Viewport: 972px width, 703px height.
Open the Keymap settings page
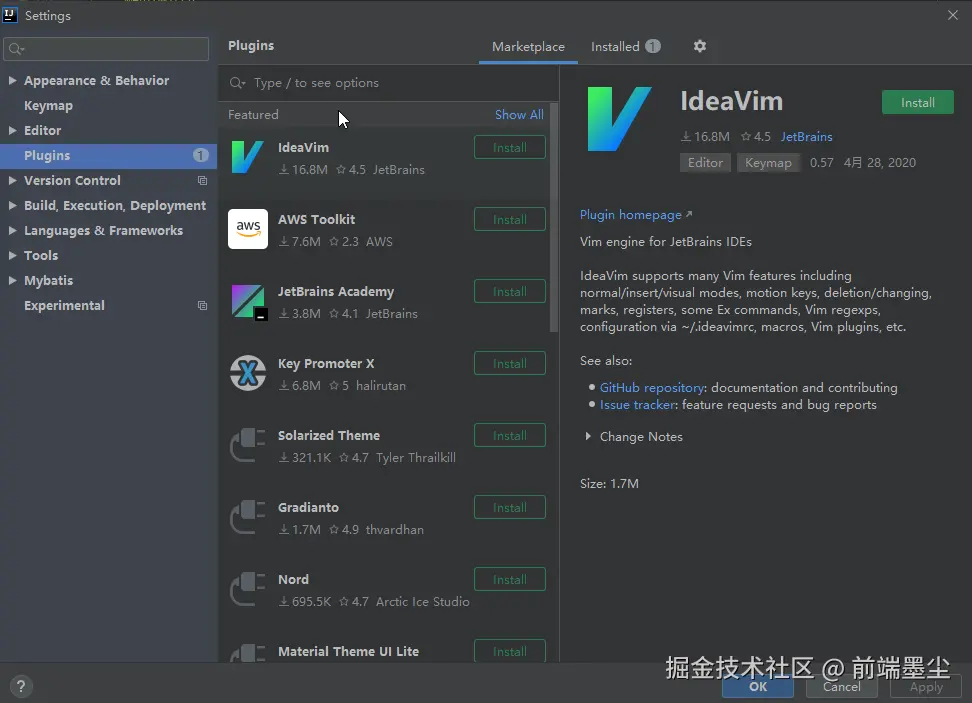[x=48, y=106]
